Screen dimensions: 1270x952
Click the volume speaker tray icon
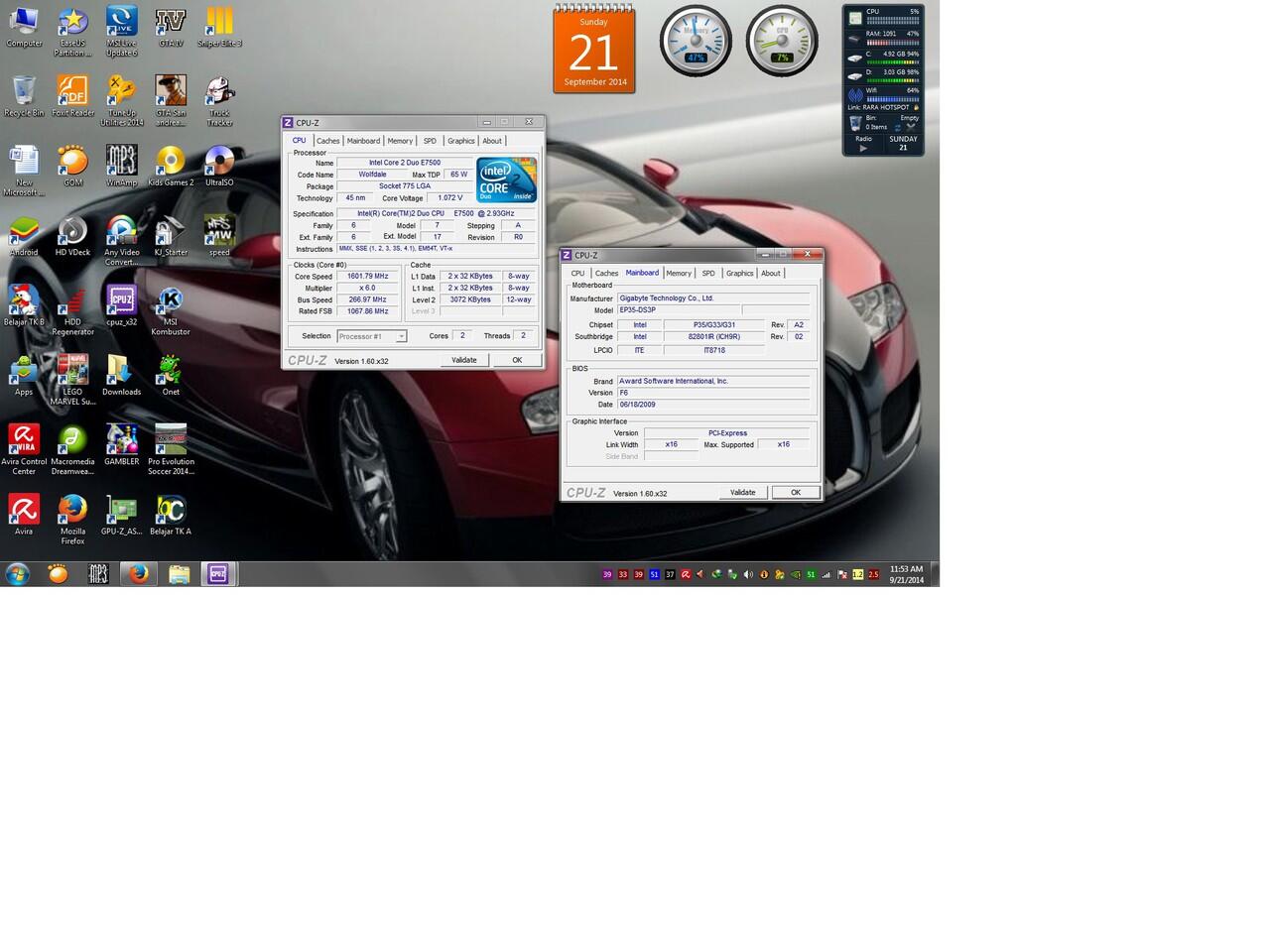pos(748,574)
